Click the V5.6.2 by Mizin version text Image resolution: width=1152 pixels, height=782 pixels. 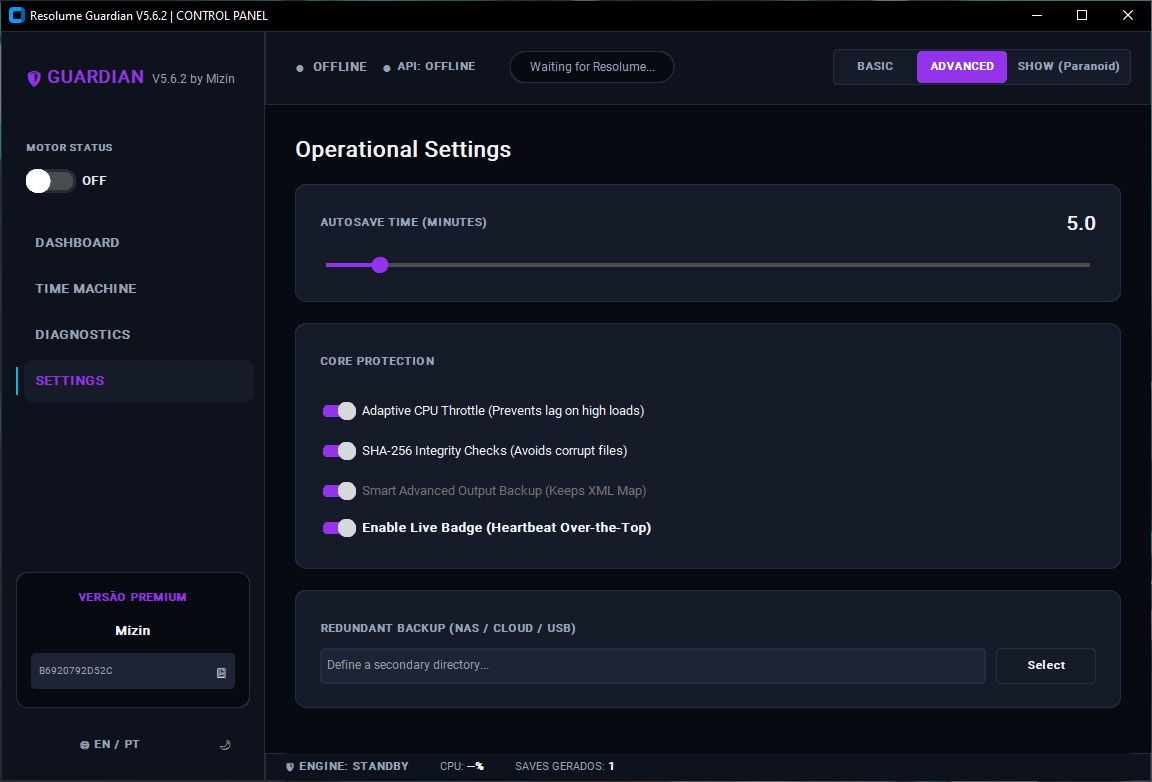(x=193, y=79)
